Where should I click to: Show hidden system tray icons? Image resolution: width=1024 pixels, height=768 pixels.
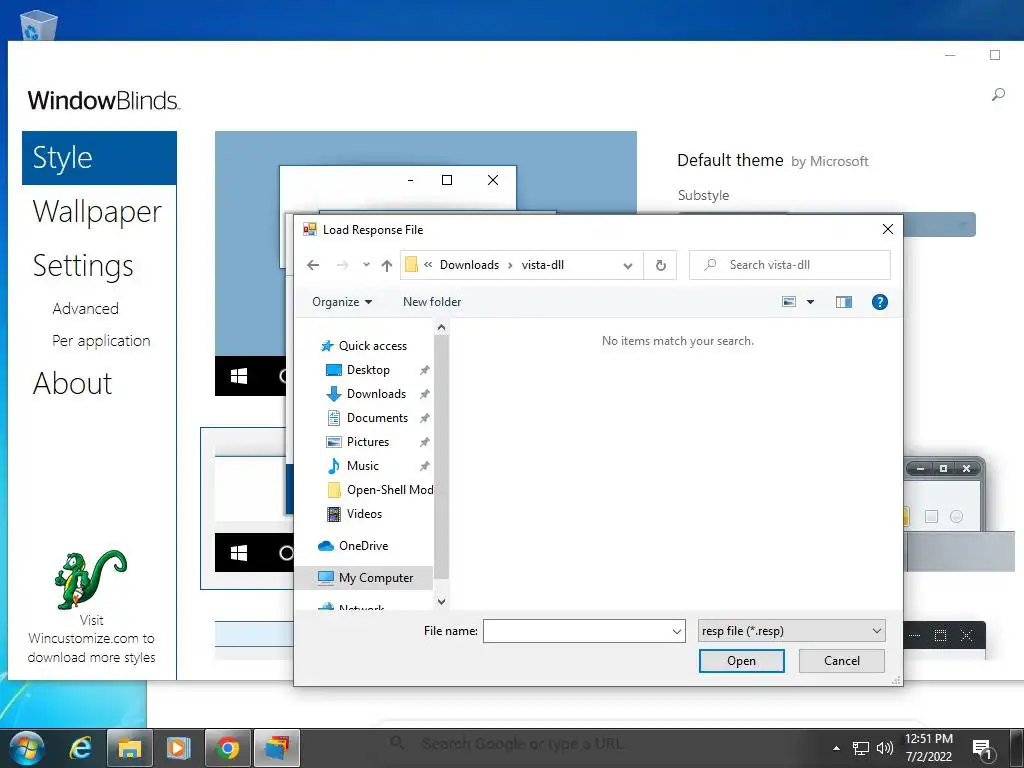click(837, 748)
